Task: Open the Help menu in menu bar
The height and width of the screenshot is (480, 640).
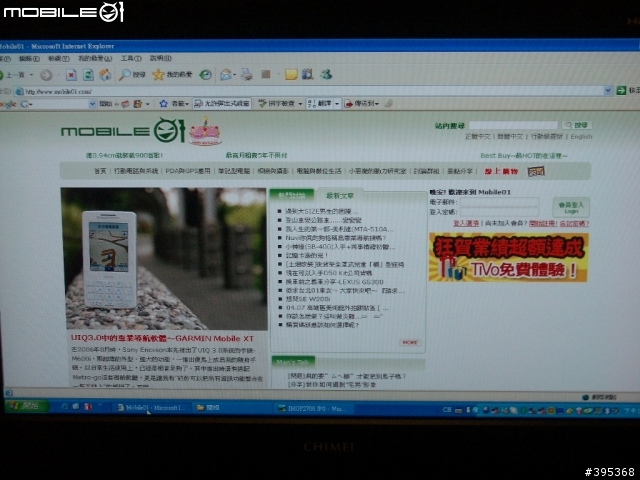Action: 160,58
